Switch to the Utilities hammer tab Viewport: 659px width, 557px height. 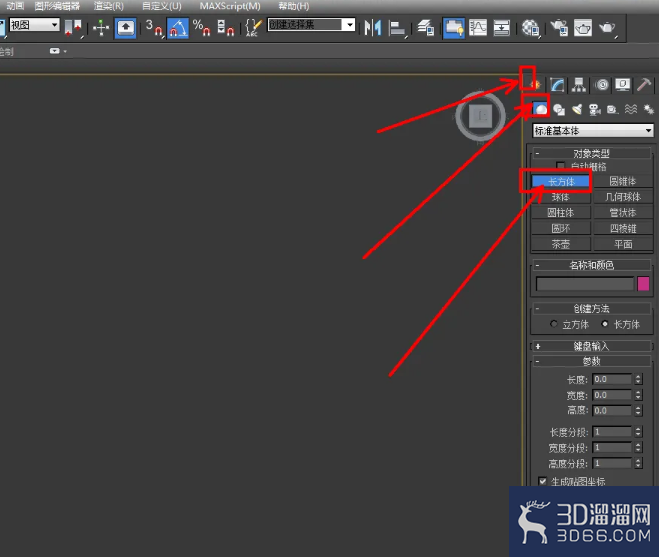tap(644, 85)
